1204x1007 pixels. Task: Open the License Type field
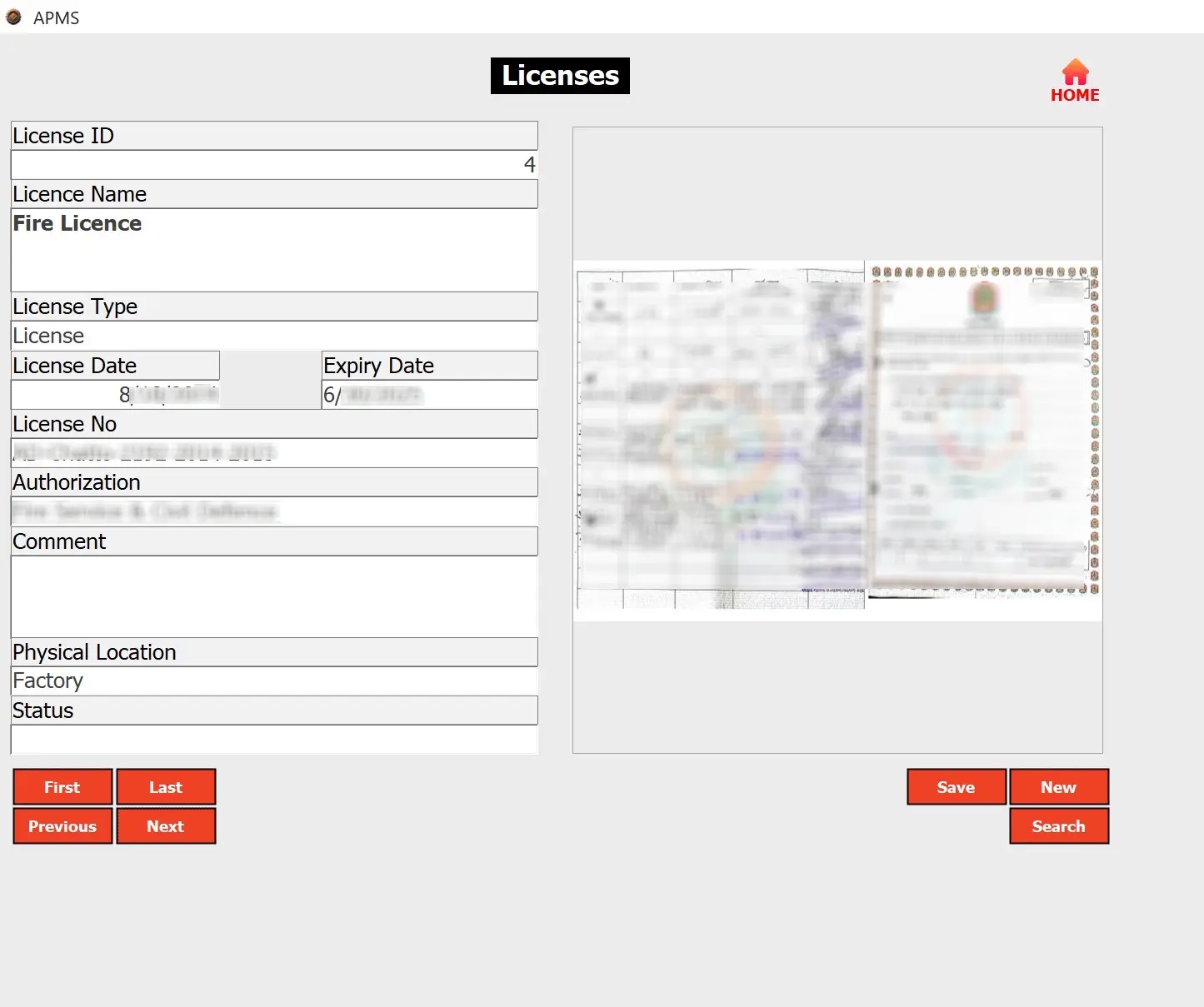point(273,336)
